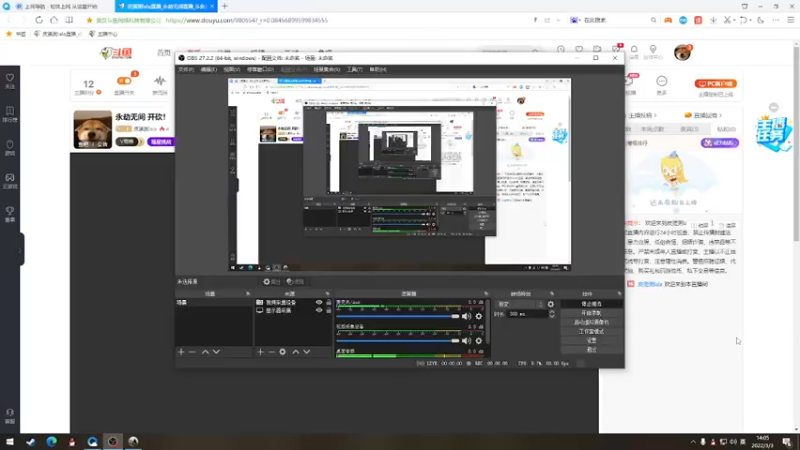Click the Douyu user avatar
The height and width of the screenshot is (450, 800).
tap(682, 53)
